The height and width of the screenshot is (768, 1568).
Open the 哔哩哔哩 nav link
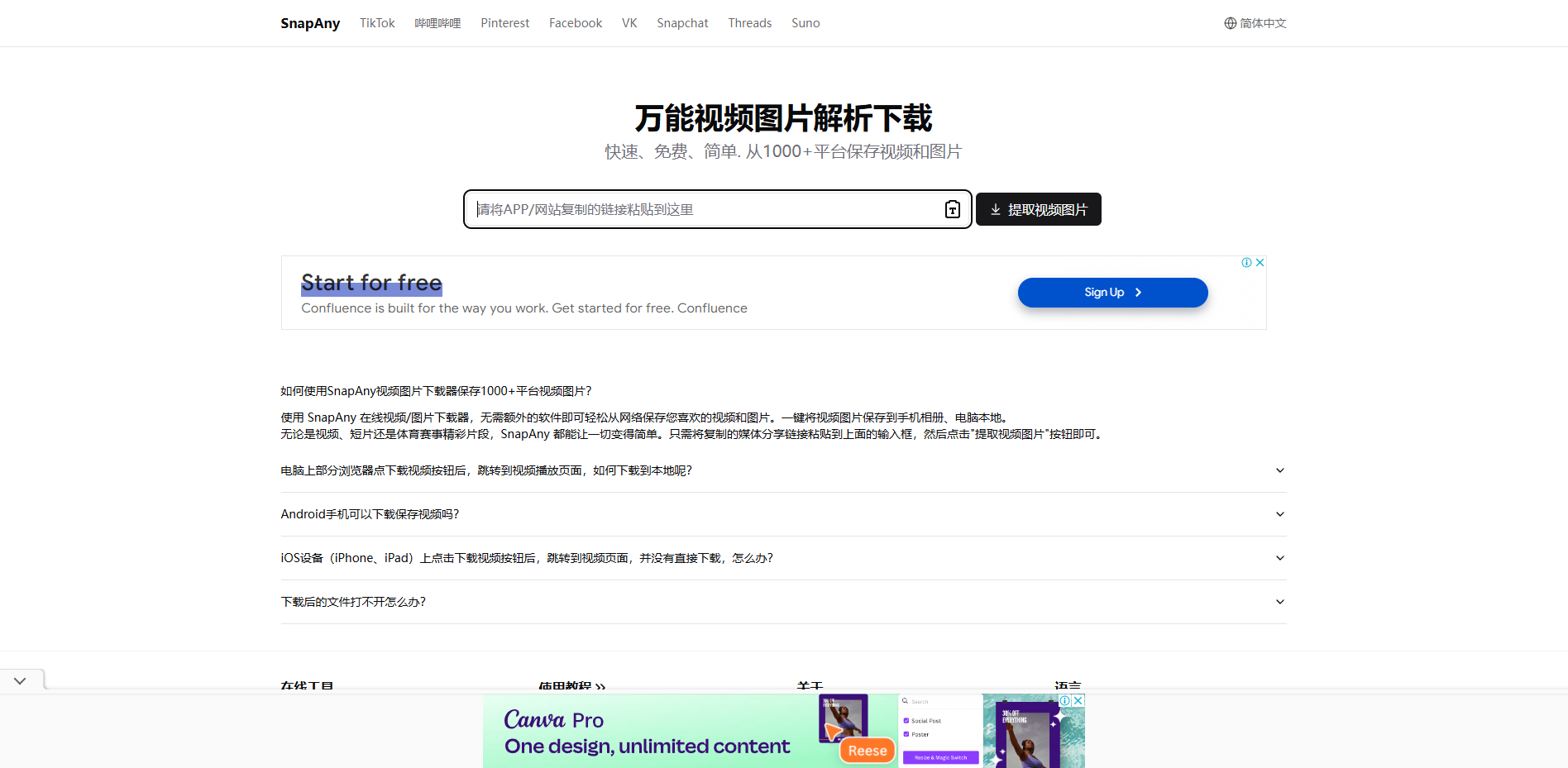pos(437,23)
